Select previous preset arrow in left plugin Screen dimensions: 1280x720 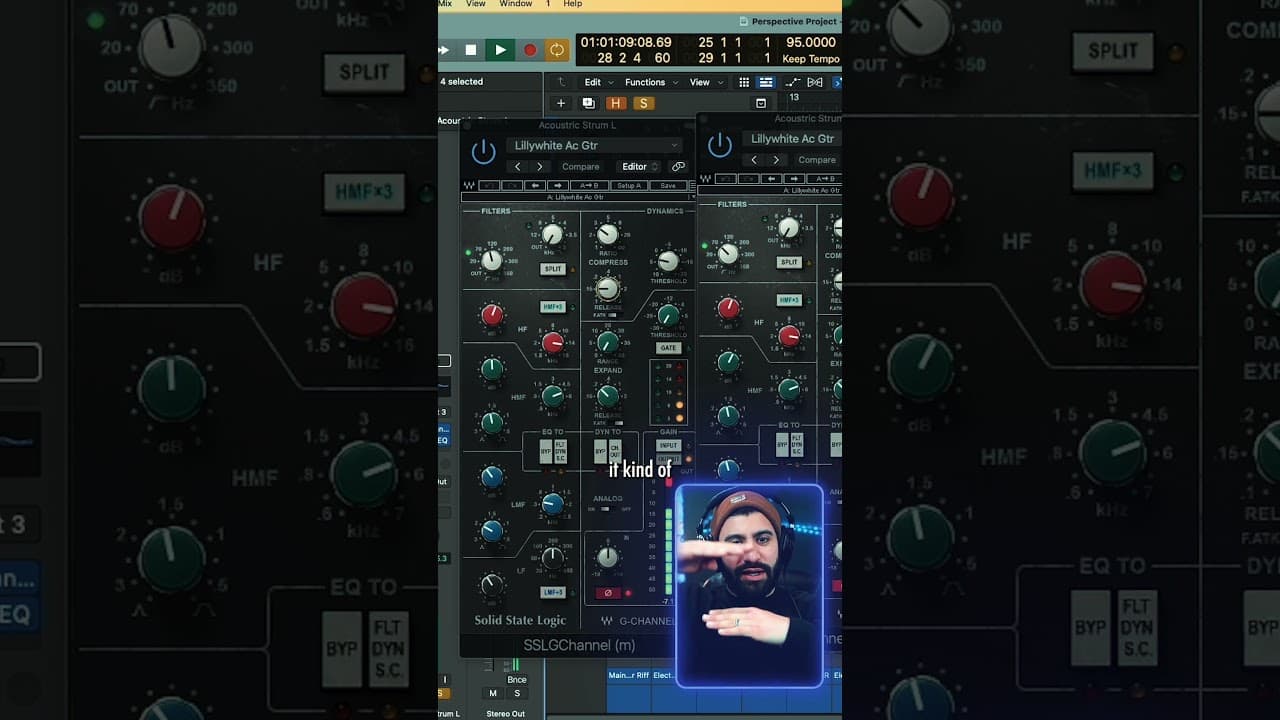(517, 167)
